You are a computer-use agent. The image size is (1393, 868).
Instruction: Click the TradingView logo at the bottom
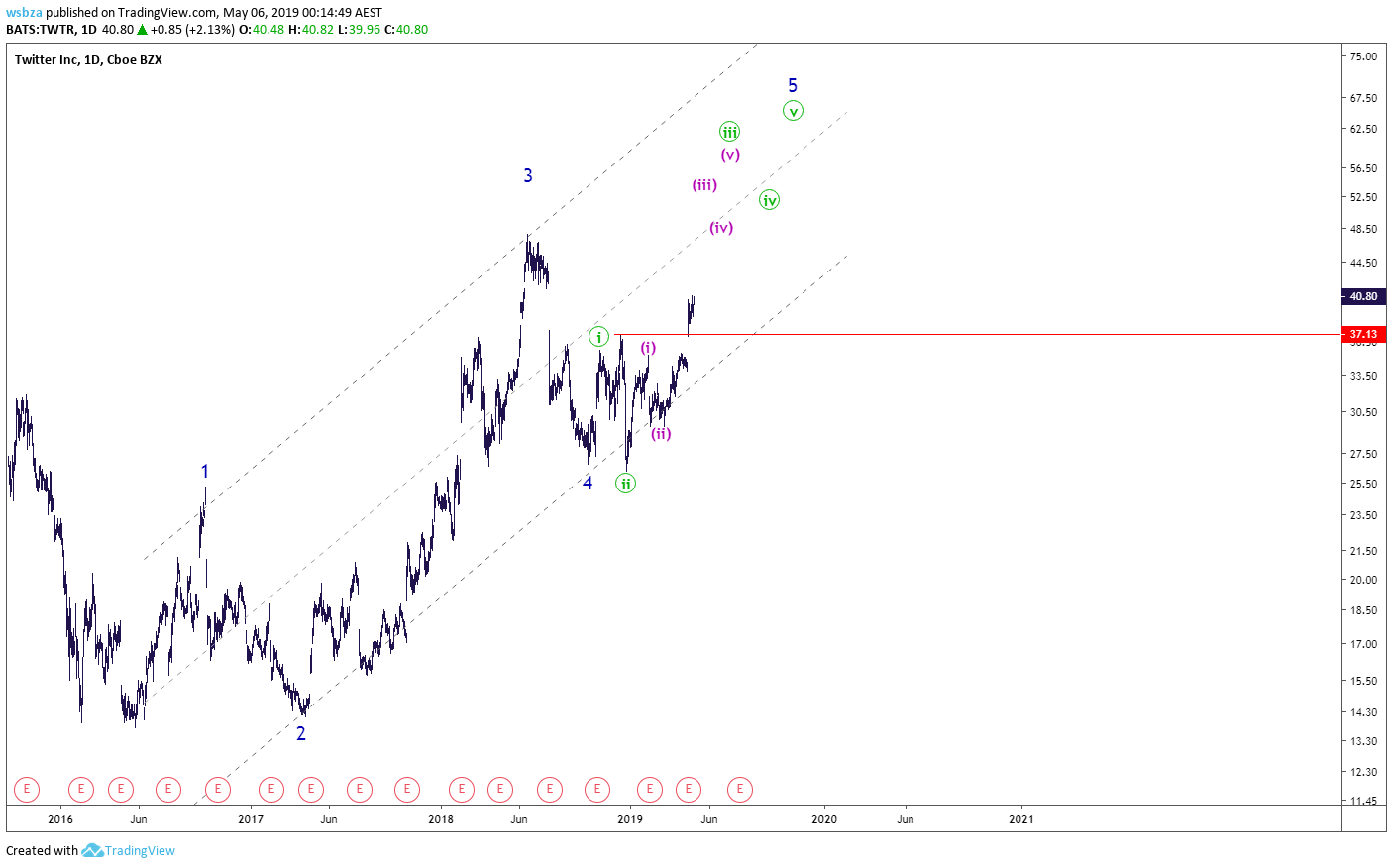tap(129, 850)
